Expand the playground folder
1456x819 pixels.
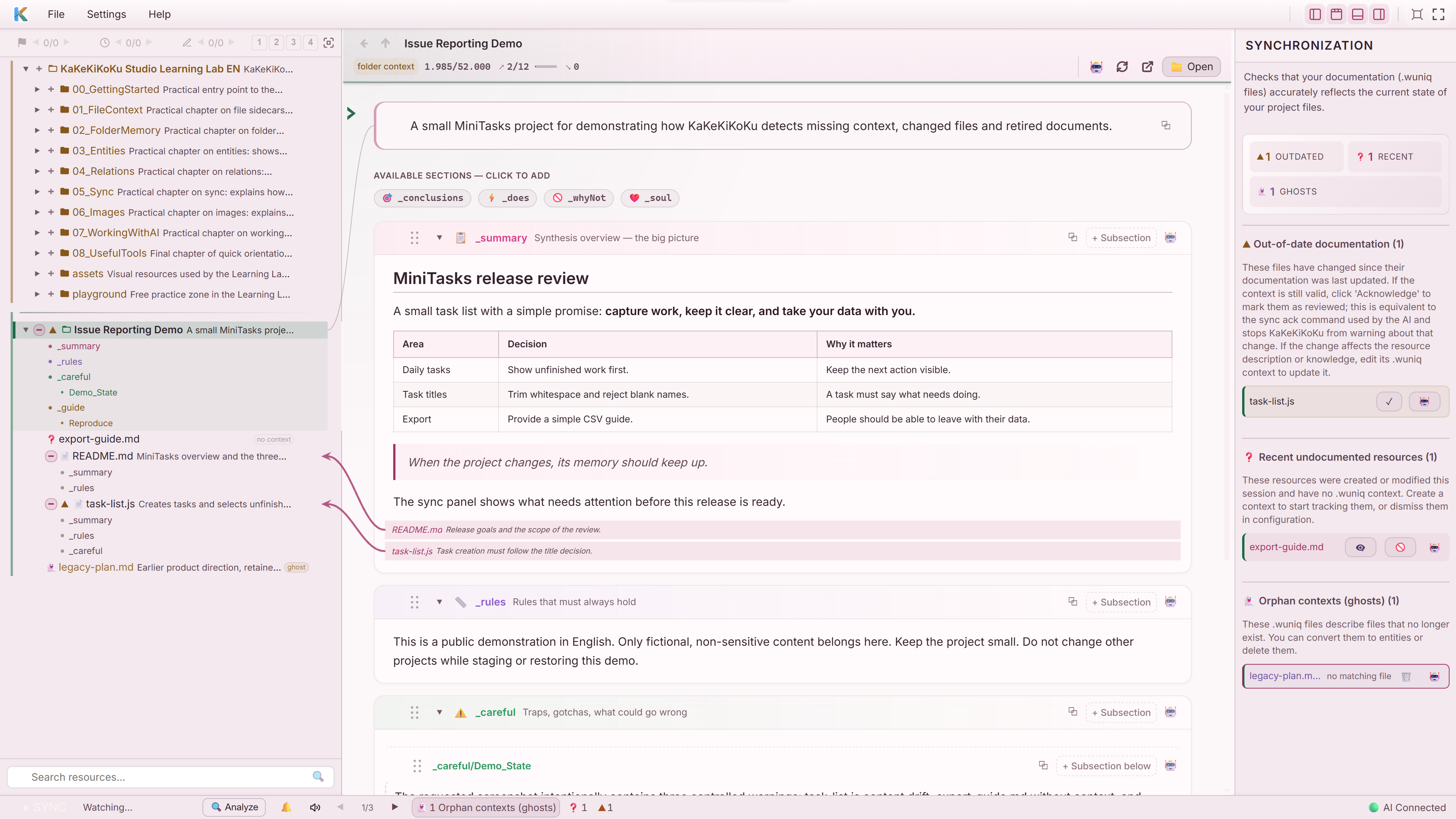(x=37, y=294)
